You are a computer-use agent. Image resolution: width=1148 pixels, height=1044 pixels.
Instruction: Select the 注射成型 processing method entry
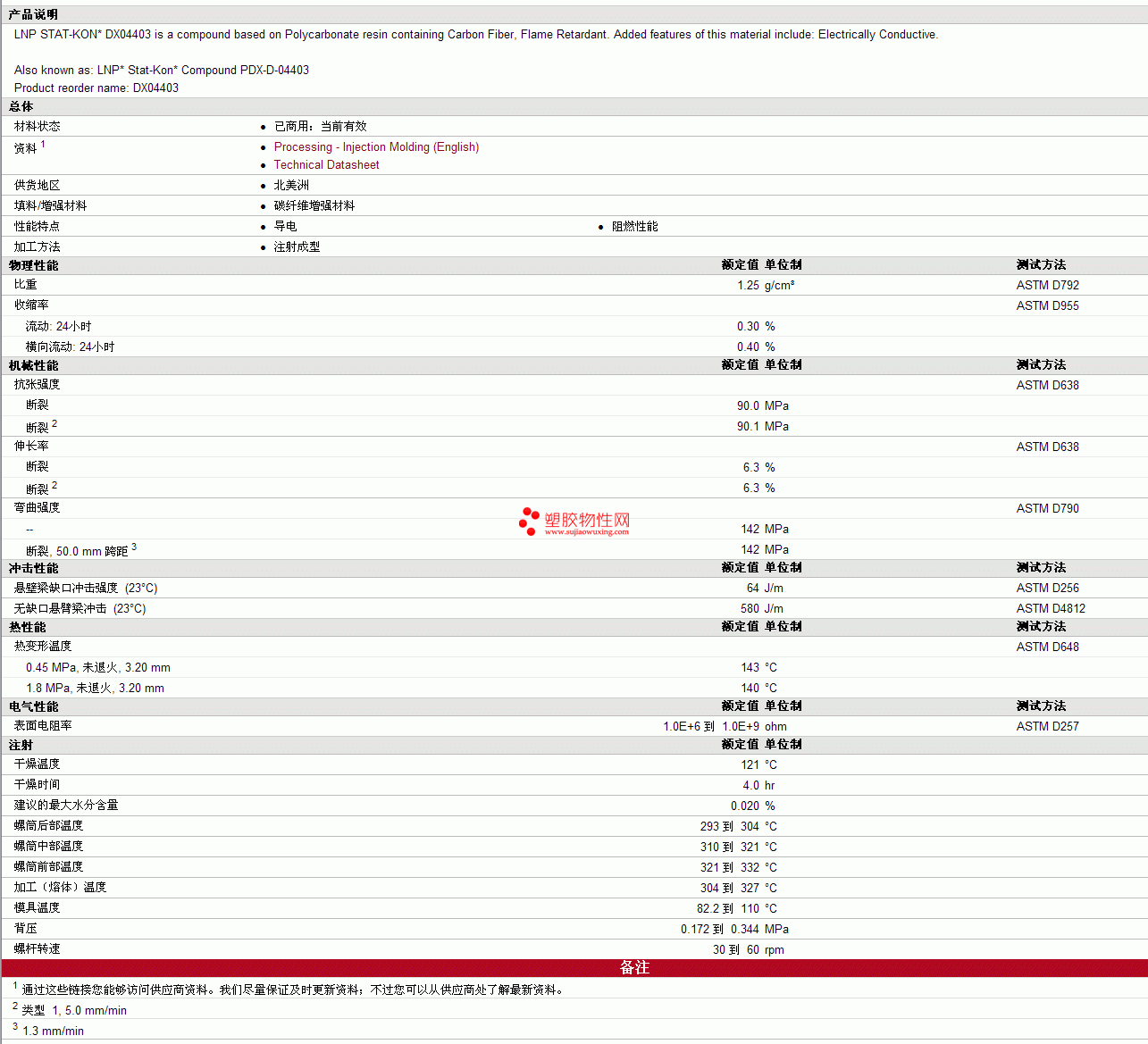(x=297, y=247)
